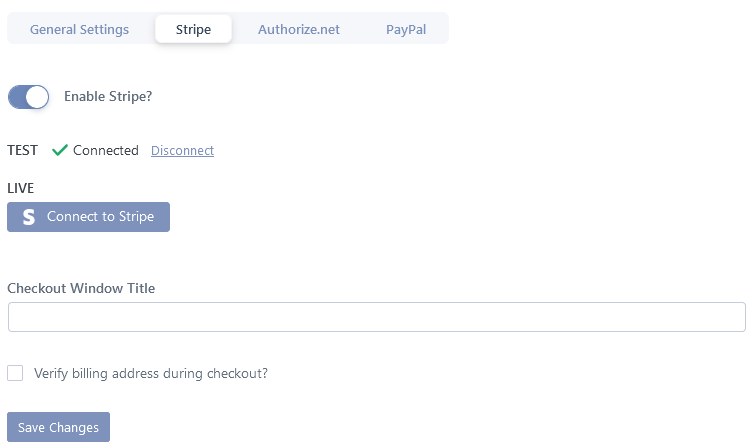Image resolution: width=755 pixels, height=447 pixels.
Task: Click the green Connected checkmark icon
Action: [60, 150]
